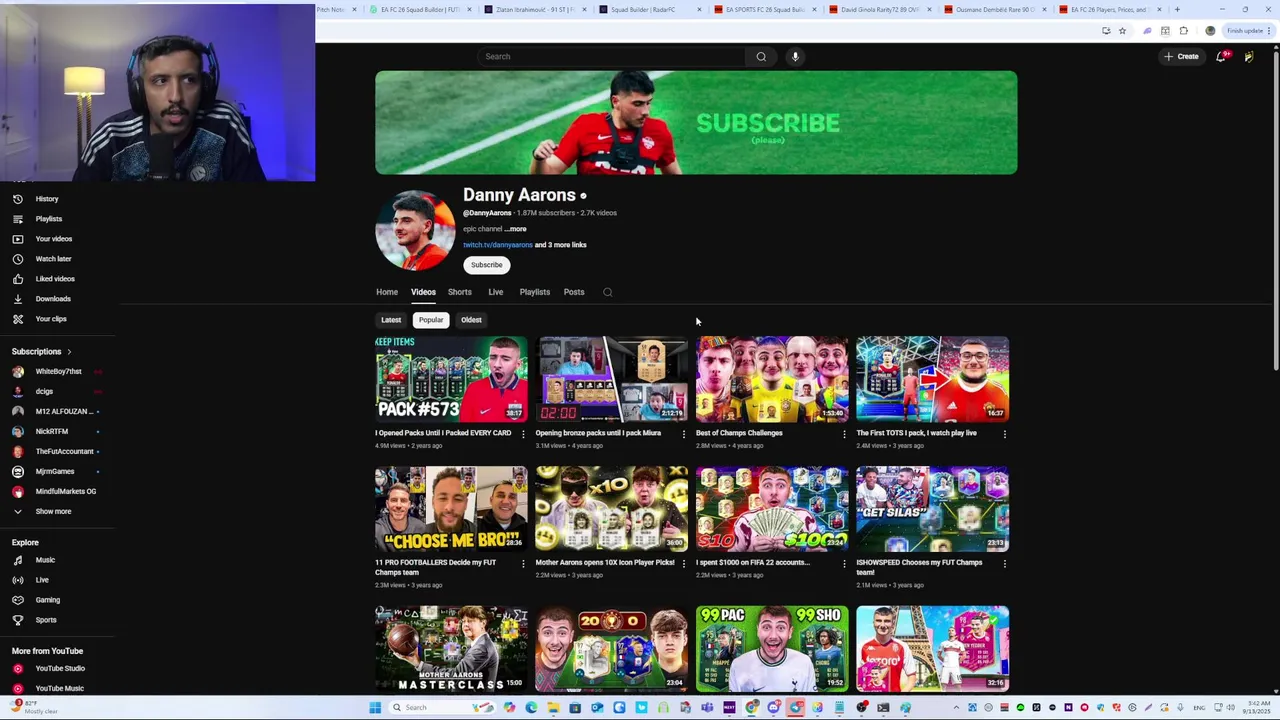1280x720 pixels.
Task: Open options for "The First TOTS I pack" video
Action: pyautogui.click(x=1005, y=434)
